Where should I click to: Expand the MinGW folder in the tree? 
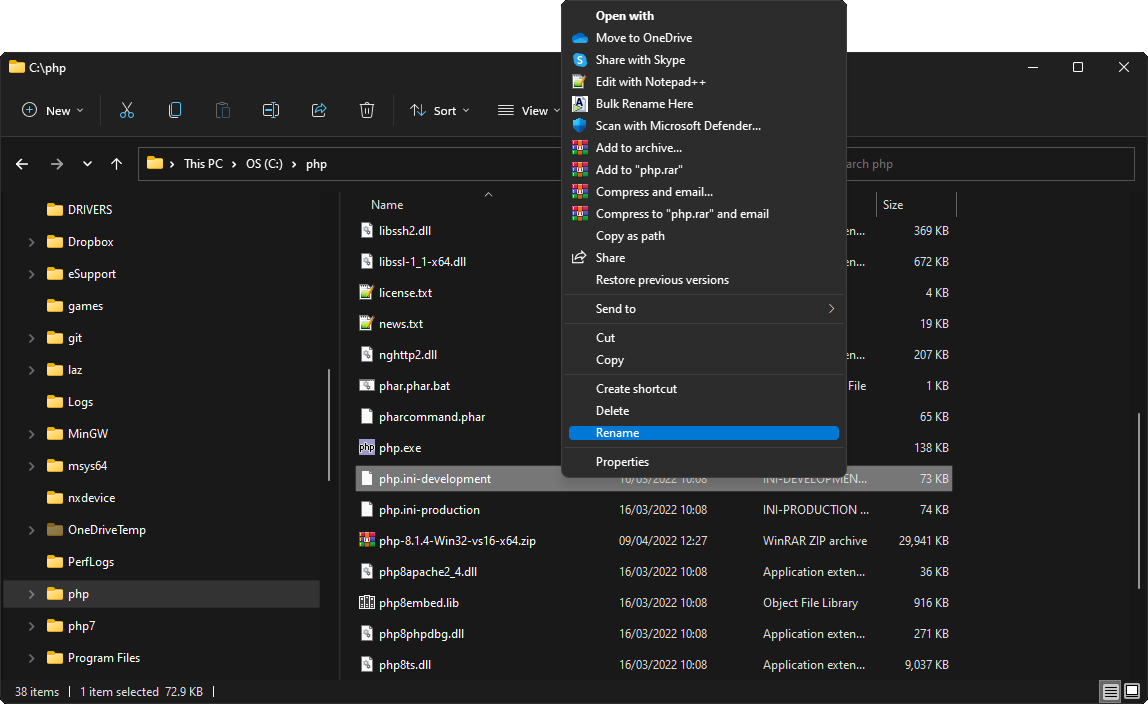pos(31,434)
